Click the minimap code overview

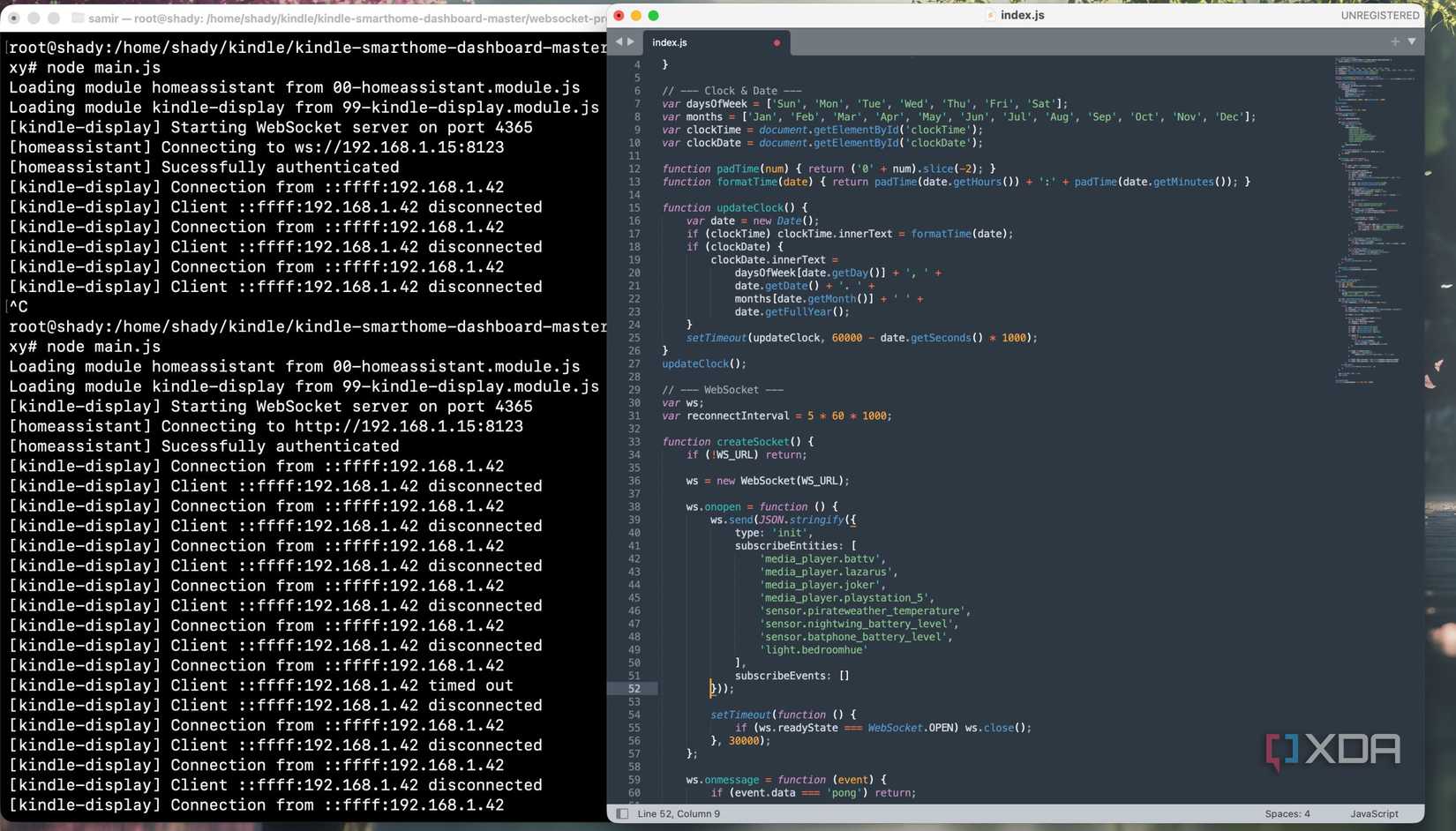tap(1371, 221)
